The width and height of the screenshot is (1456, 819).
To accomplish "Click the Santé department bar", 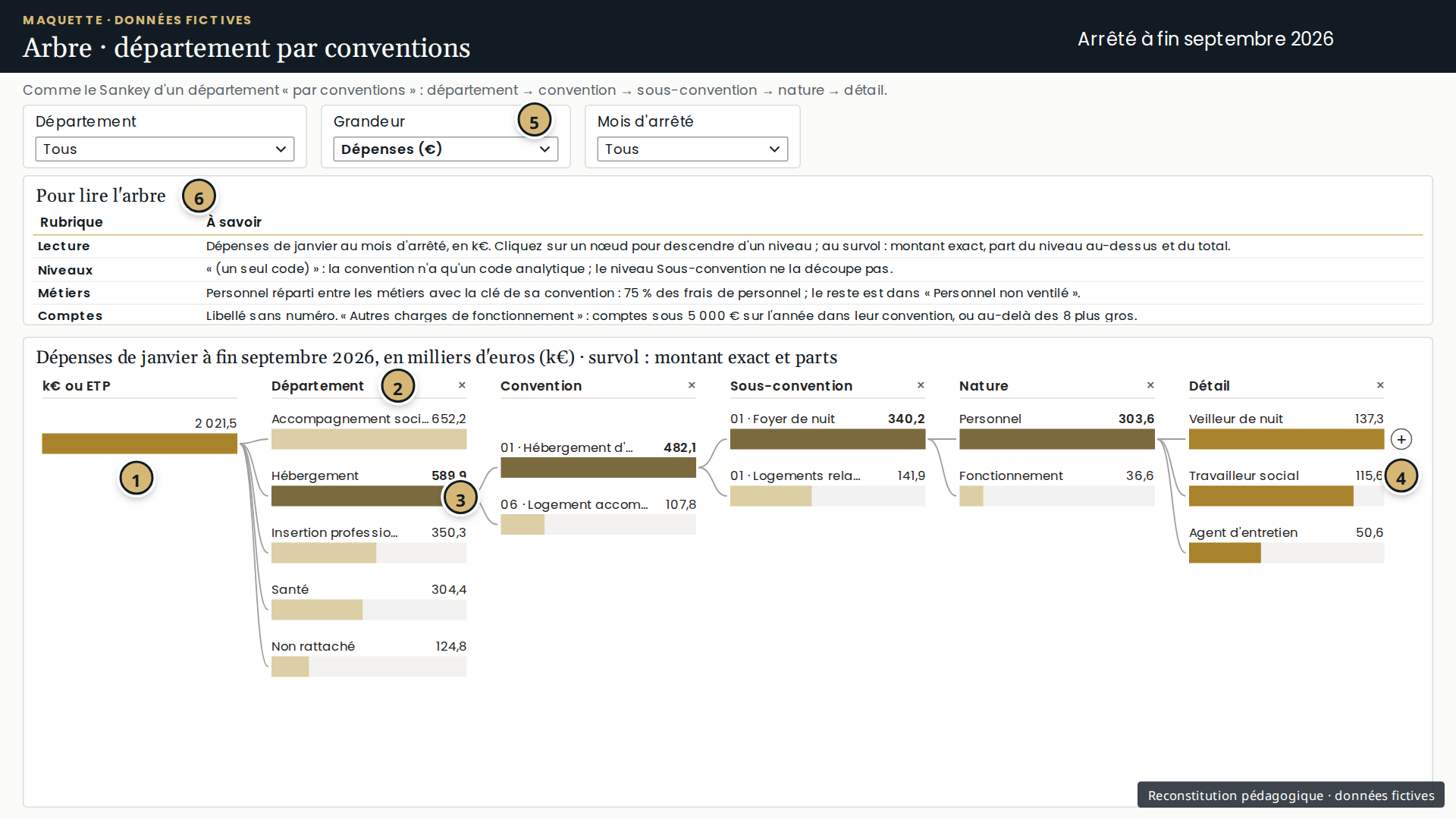I will tap(369, 610).
